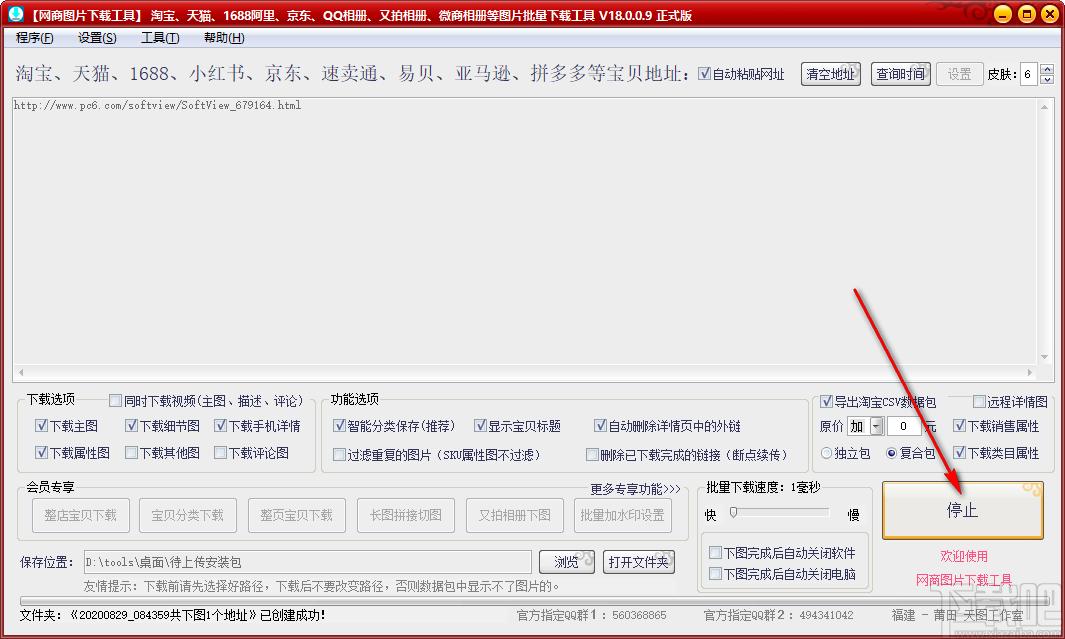
Task: Click the horizontal scroll left arrow
Action: pos(21,372)
